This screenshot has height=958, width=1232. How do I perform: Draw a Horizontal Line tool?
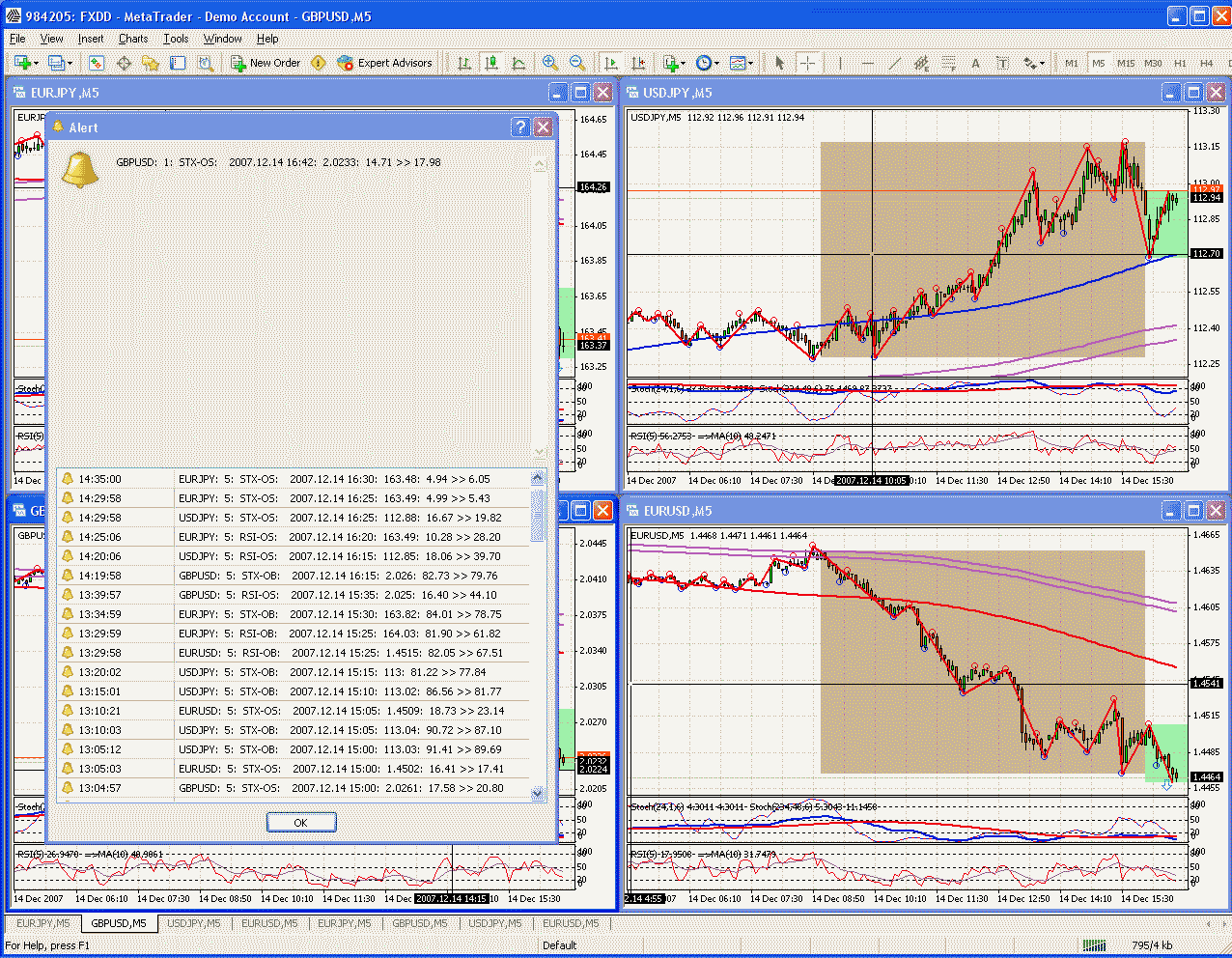pos(867,63)
